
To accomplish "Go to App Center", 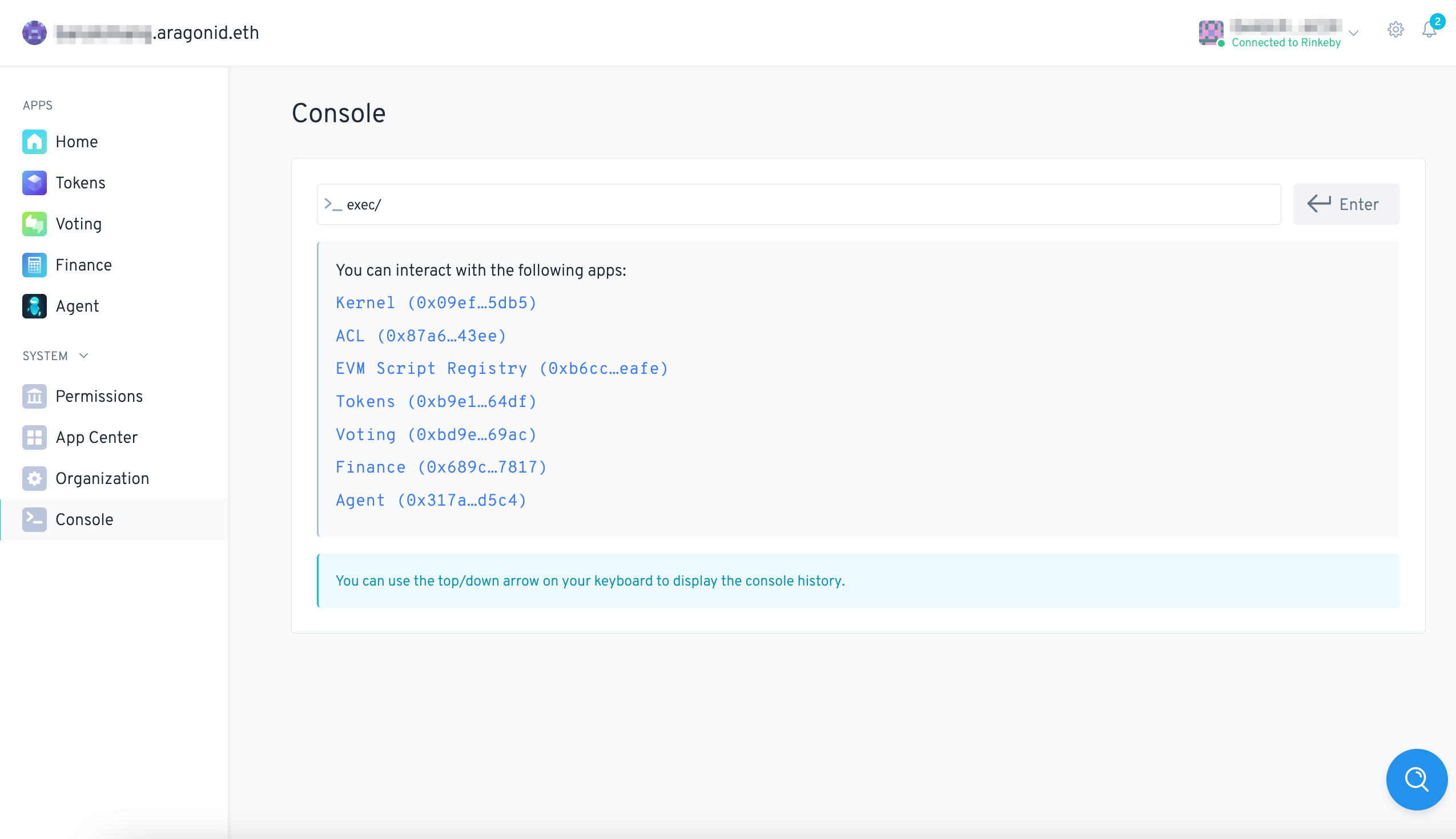I will point(96,437).
